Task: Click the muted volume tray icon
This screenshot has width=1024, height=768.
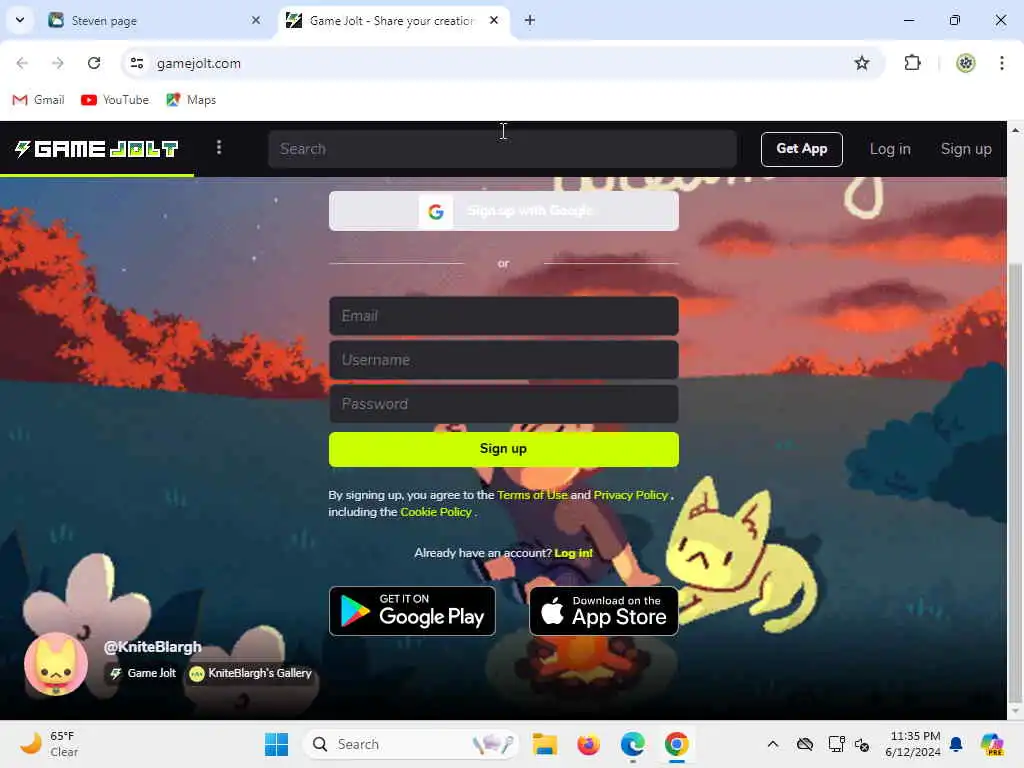Action: click(862, 745)
